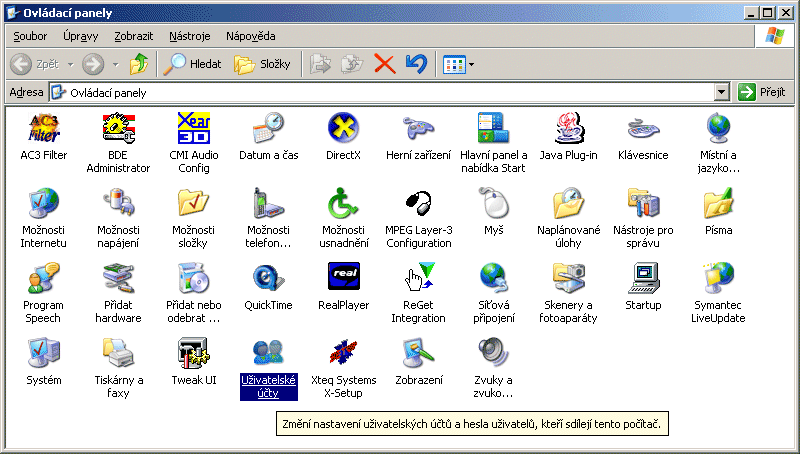The width and height of the screenshot is (800, 454).
Task: Click the Hledat search button
Action: point(193,64)
